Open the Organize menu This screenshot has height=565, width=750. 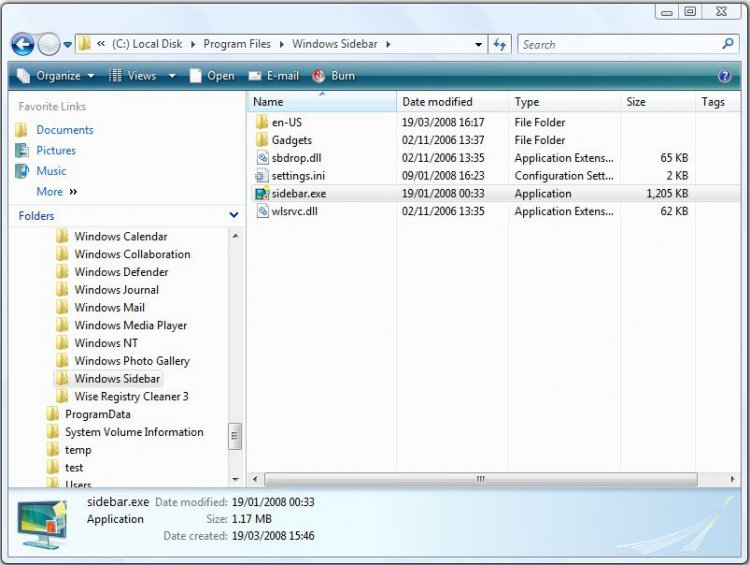tap(55, 76)
